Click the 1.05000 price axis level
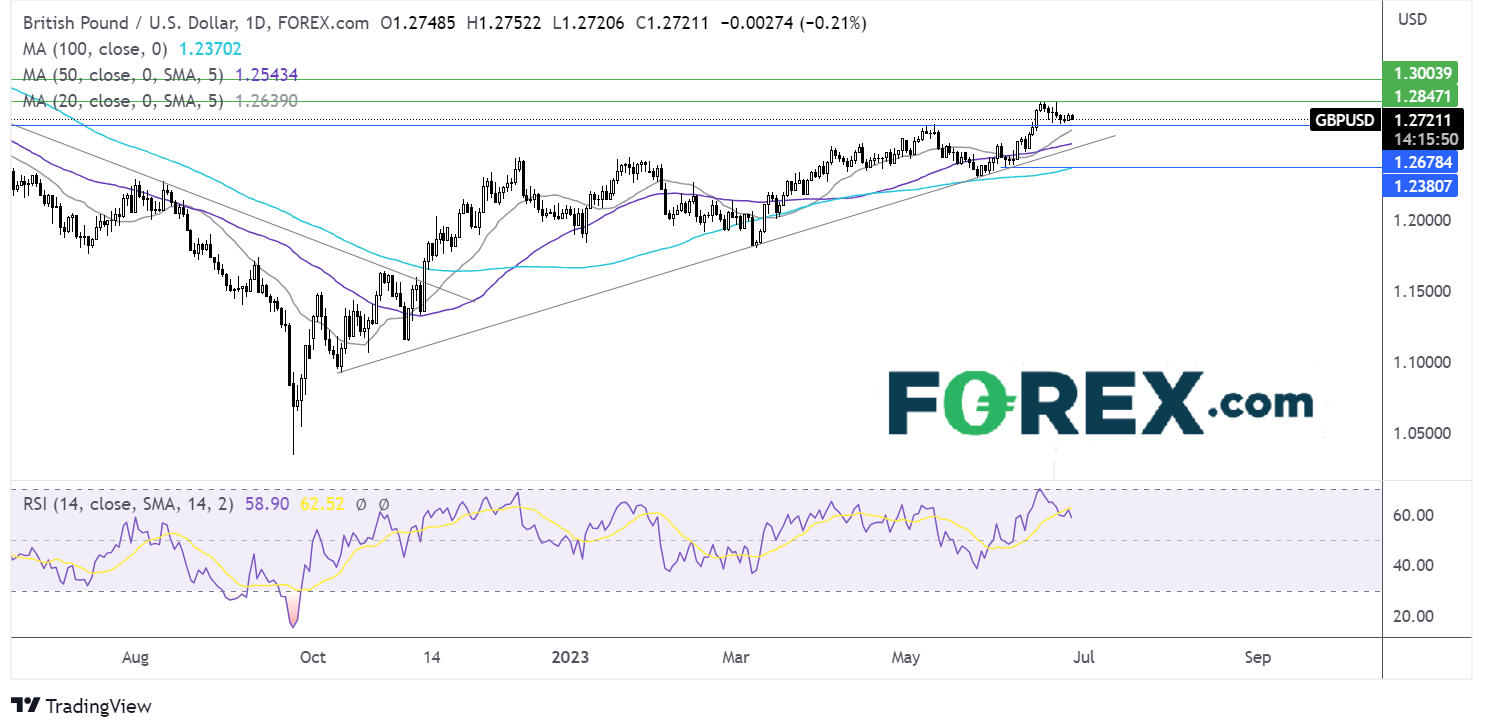The height and width of the screenshot is (721, 1487). pyautogui.click(x=1422, y=433)
